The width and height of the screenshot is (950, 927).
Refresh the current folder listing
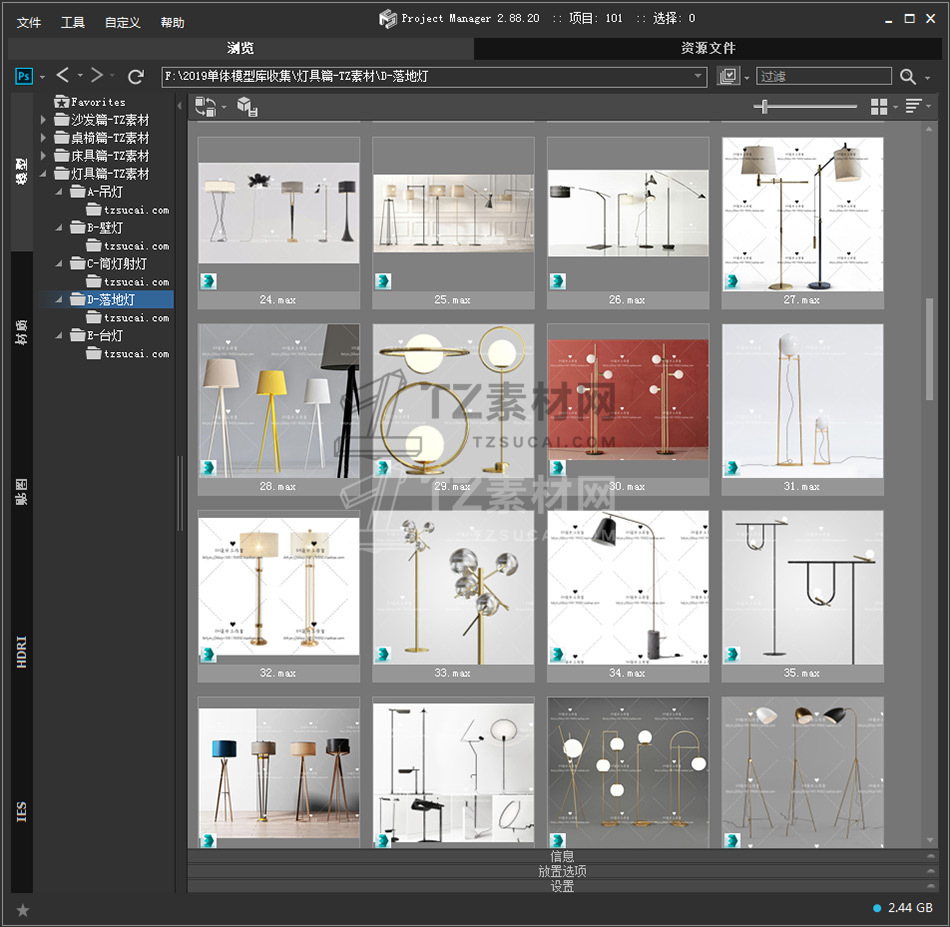pyautogui.click(x=136, y=76)
